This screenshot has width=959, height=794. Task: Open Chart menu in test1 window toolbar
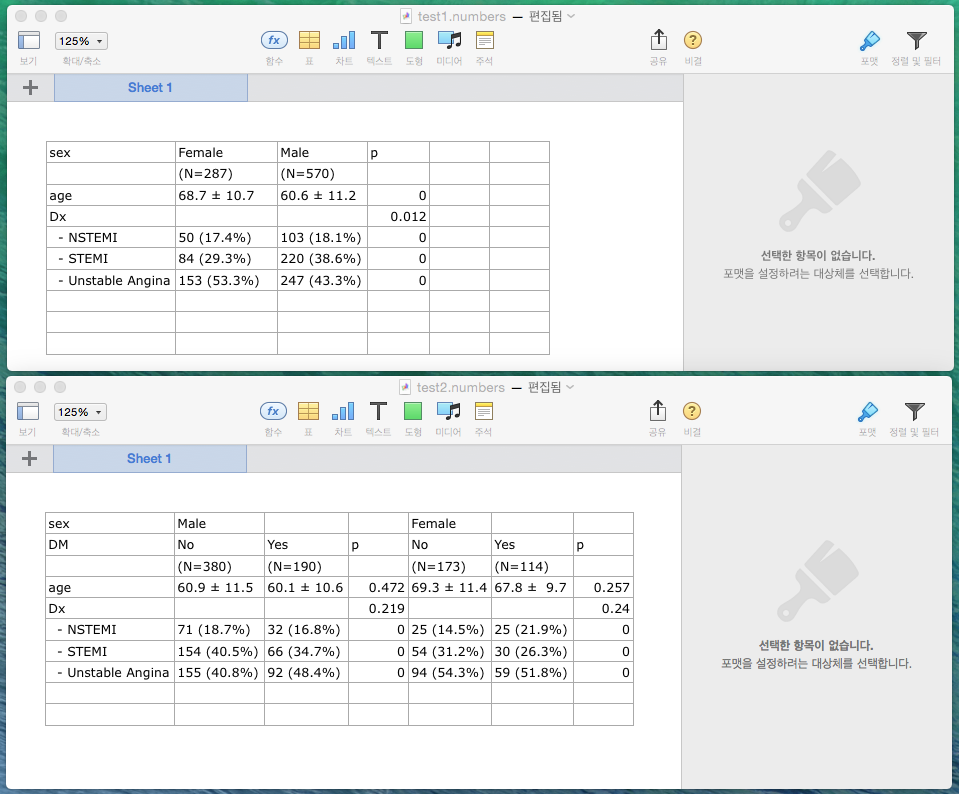344,41
